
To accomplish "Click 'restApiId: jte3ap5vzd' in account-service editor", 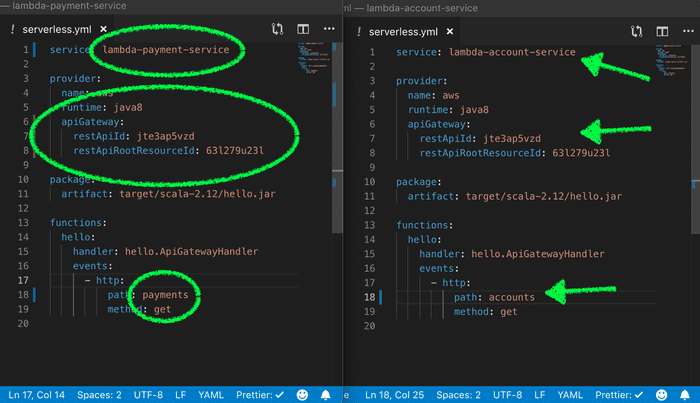I will (480, 138).
